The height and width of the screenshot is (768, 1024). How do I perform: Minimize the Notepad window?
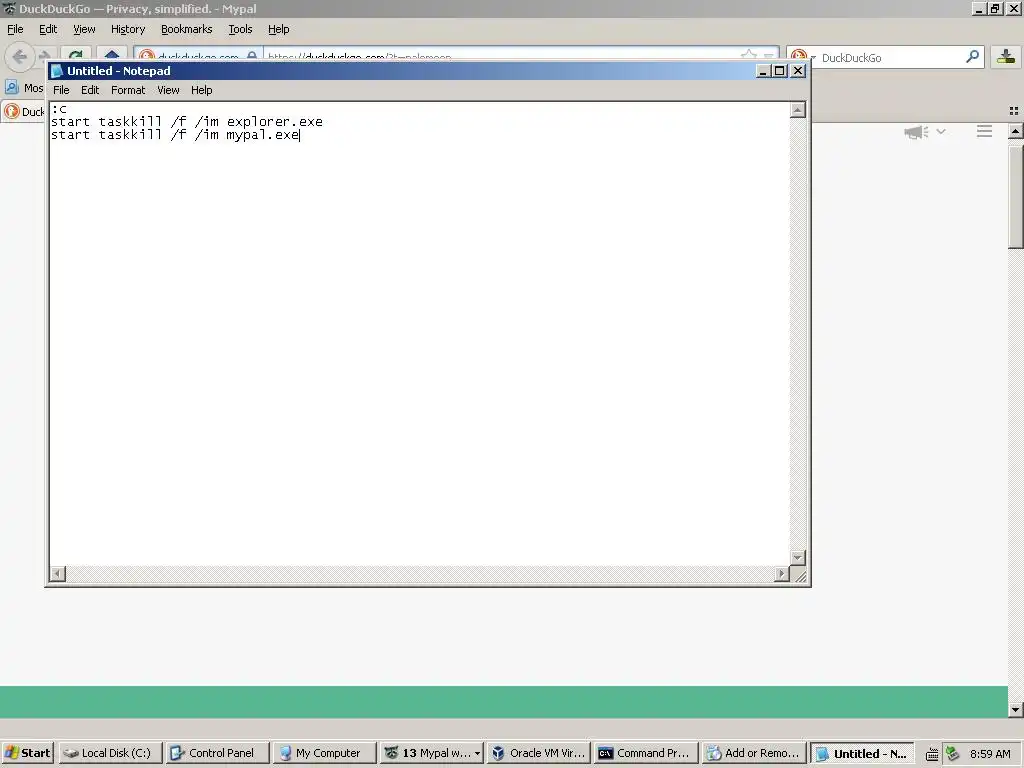(763, 71)
